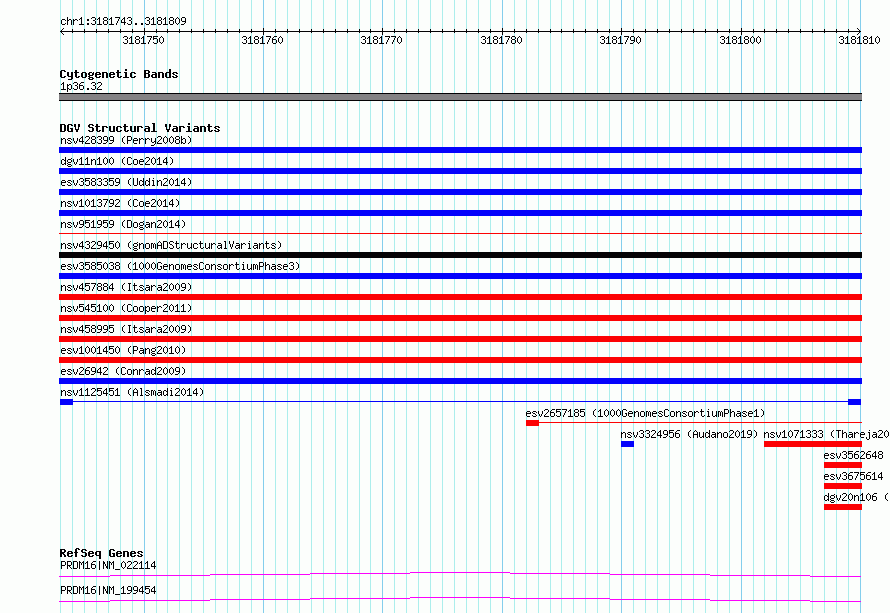Open nsv951959 (Dogan2014) variant details
Screen dimensions: 890x613
123,224
